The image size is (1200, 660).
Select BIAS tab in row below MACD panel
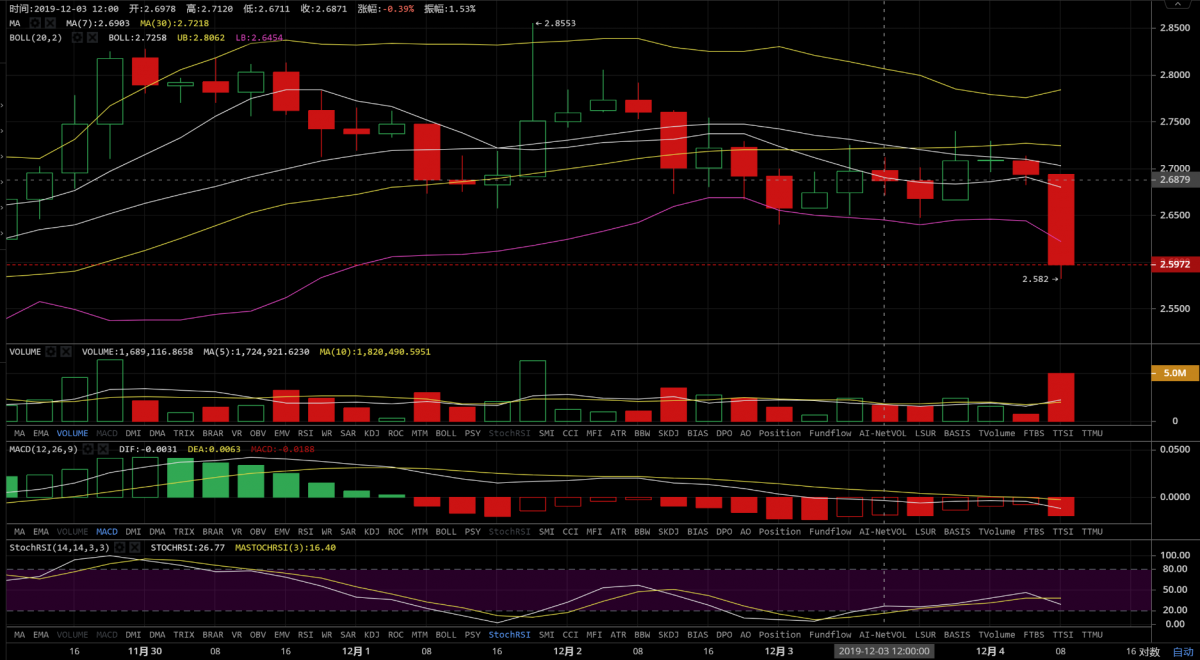click(698, 532)
